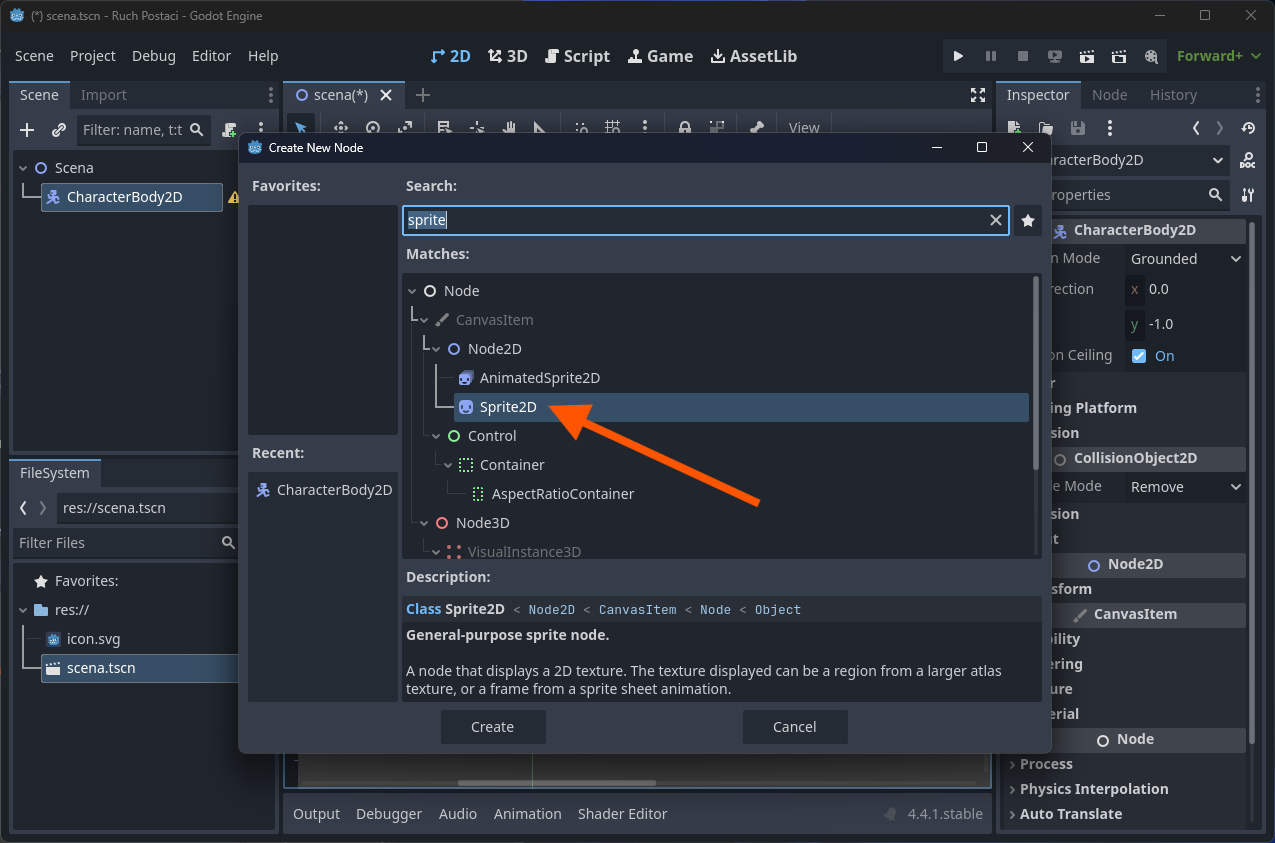Select the Ruler tool in viewport toolbar
Image resolution: width=1275 pixels, height=843 pixels.
coord(540,128)
